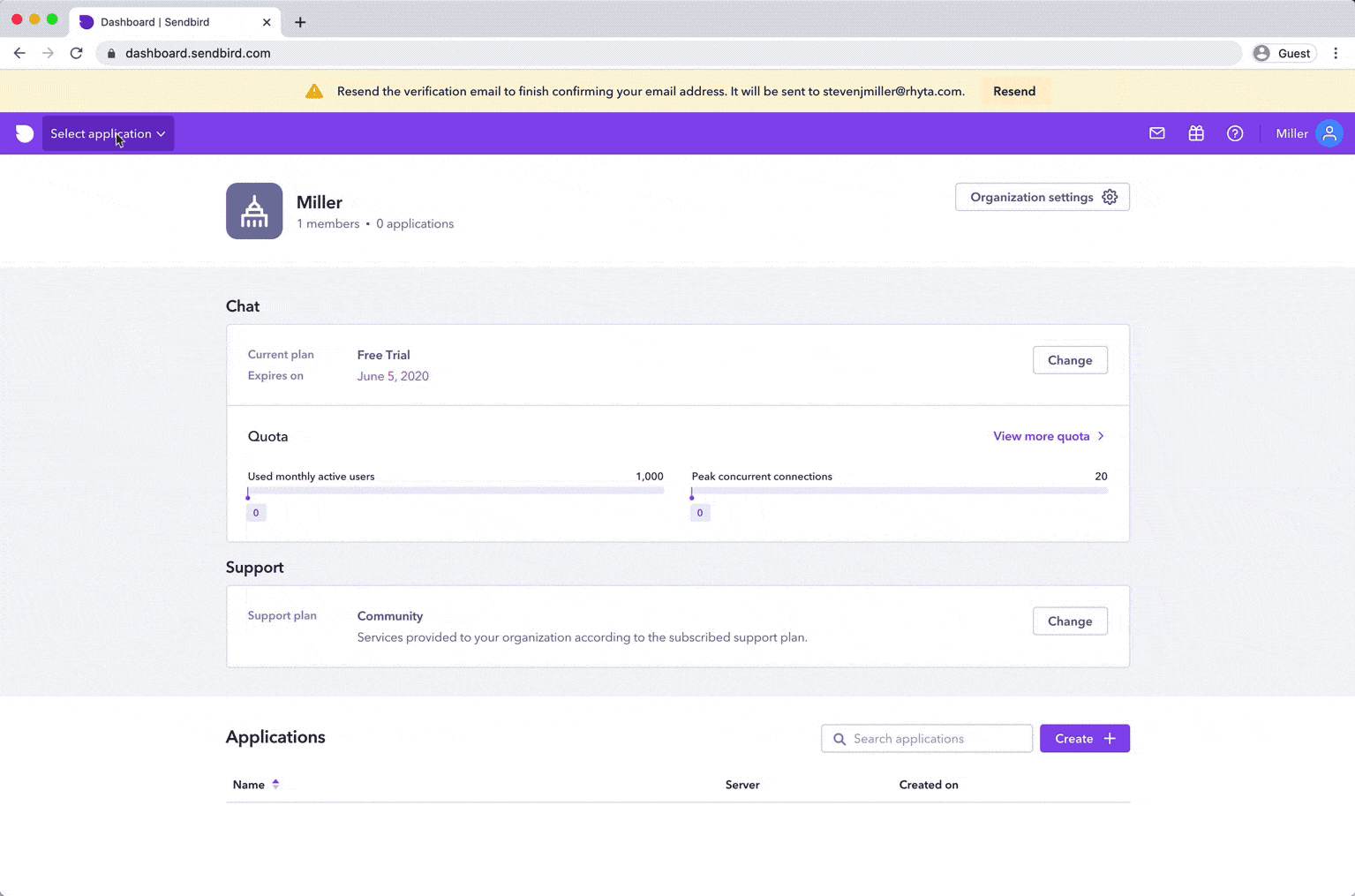Click the padlock site security indicator
This screenshot has width=1355, height=896.
[x=110, y=53]
